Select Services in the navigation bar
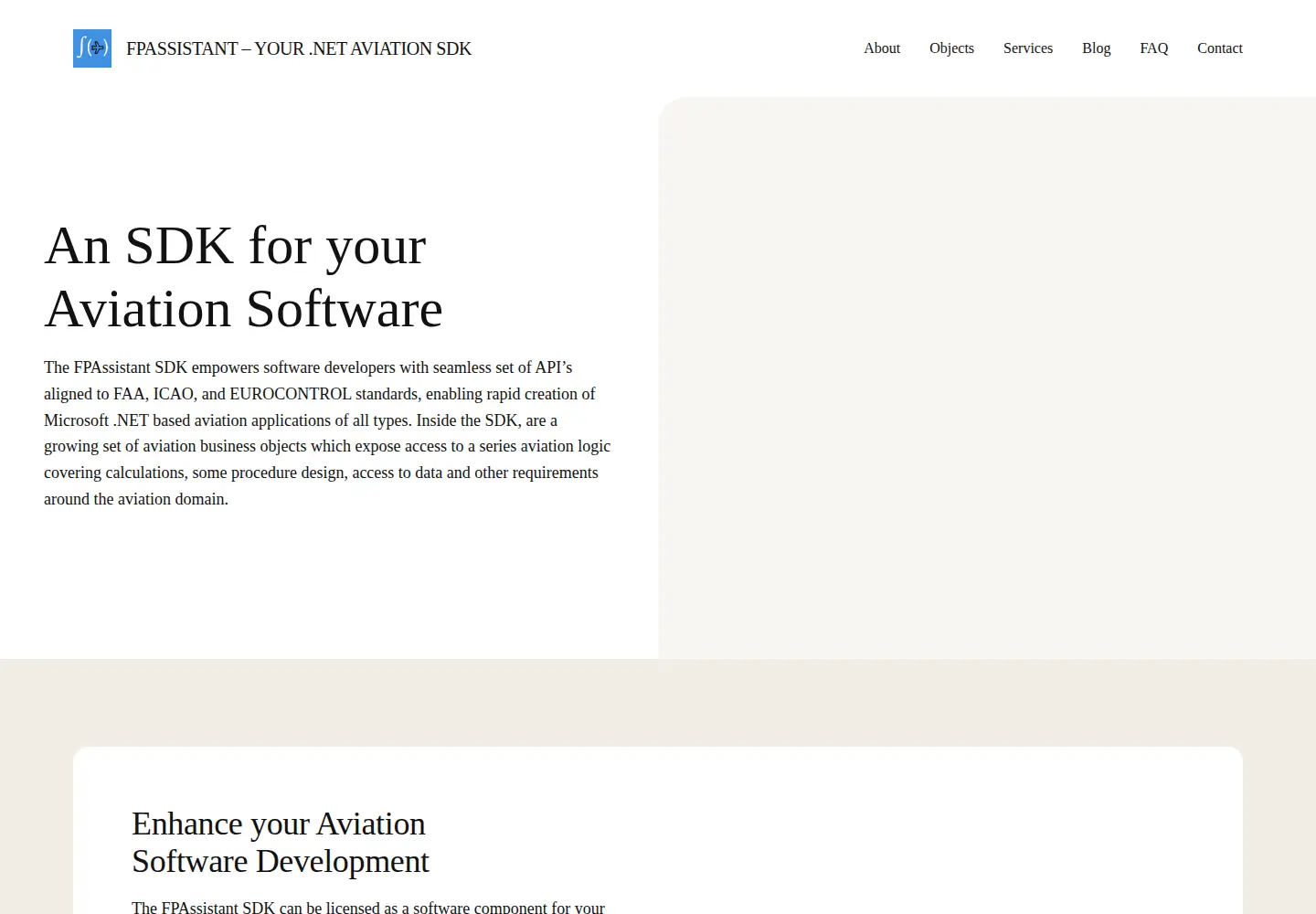 click(1028, 48)
